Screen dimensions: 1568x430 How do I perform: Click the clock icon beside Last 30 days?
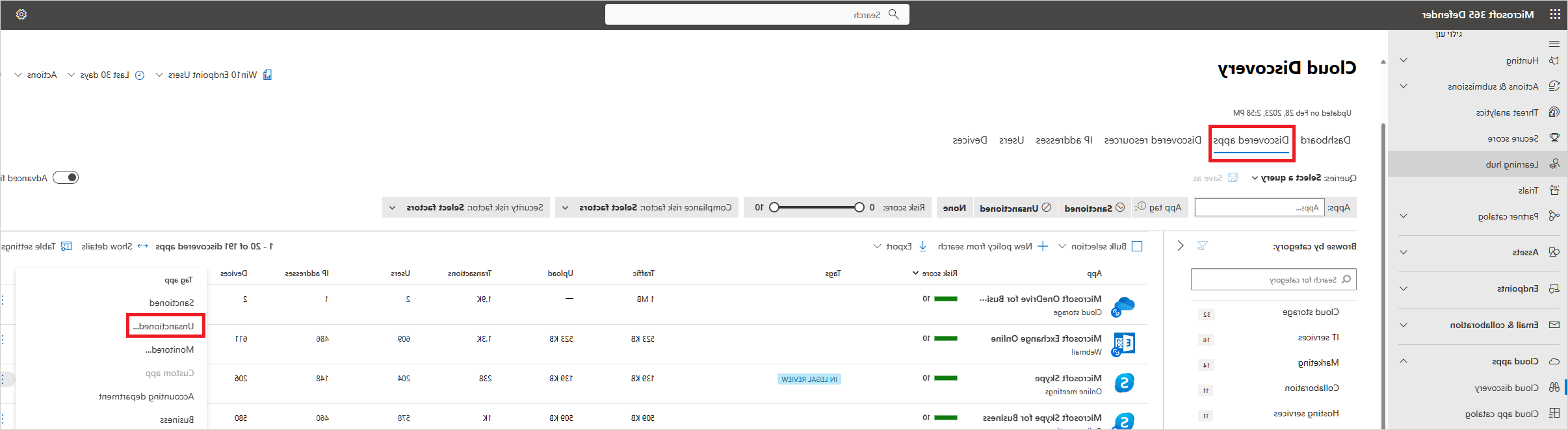coord(139,75)
